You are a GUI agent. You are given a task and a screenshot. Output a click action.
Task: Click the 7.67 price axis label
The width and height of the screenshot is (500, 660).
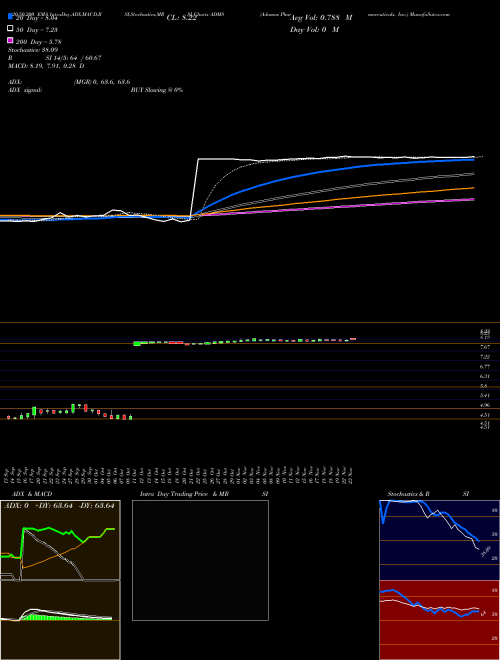[x=484, y=347]
